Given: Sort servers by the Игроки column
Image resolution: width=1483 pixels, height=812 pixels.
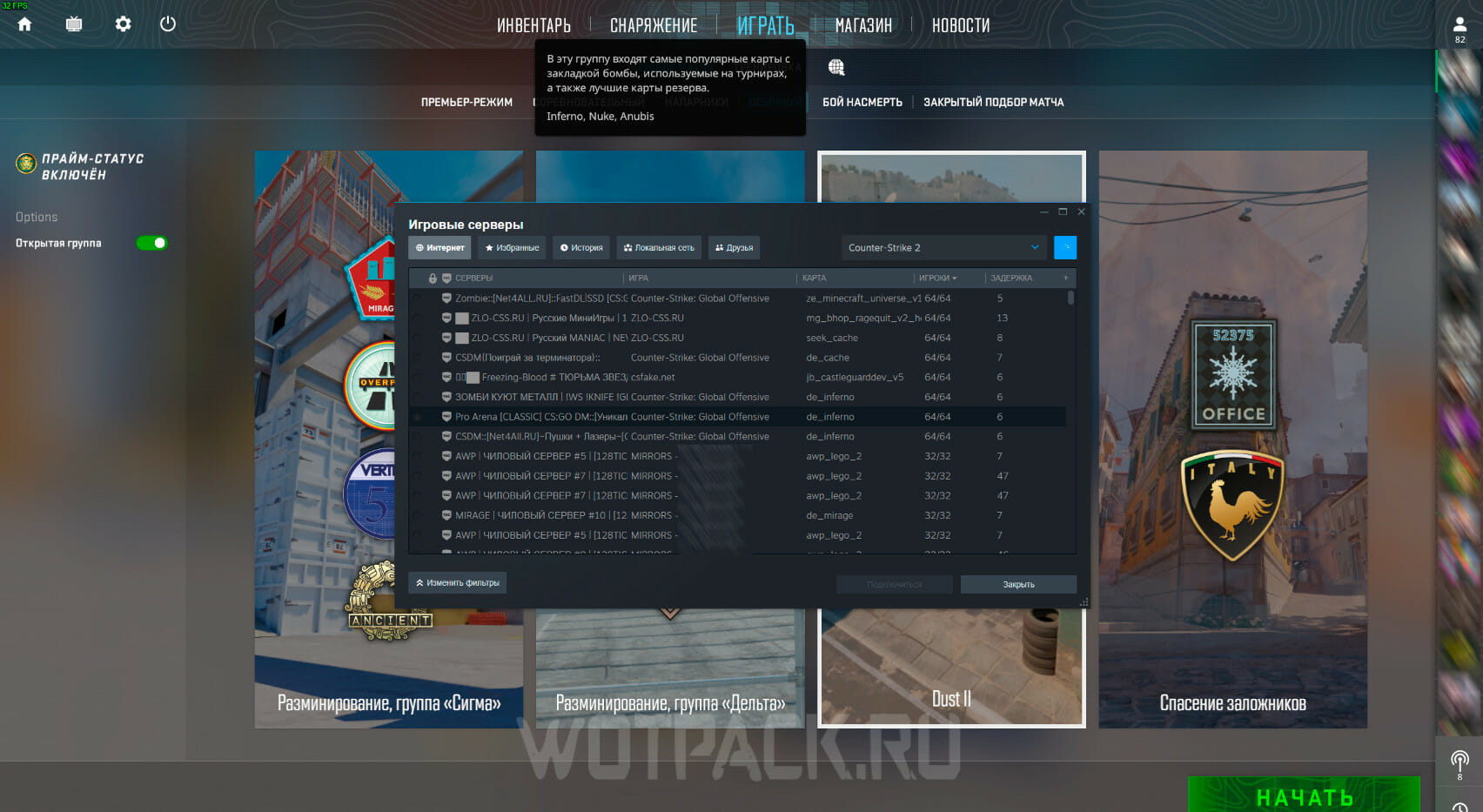Looking at the screenshot, I should [x=937, y=278].
